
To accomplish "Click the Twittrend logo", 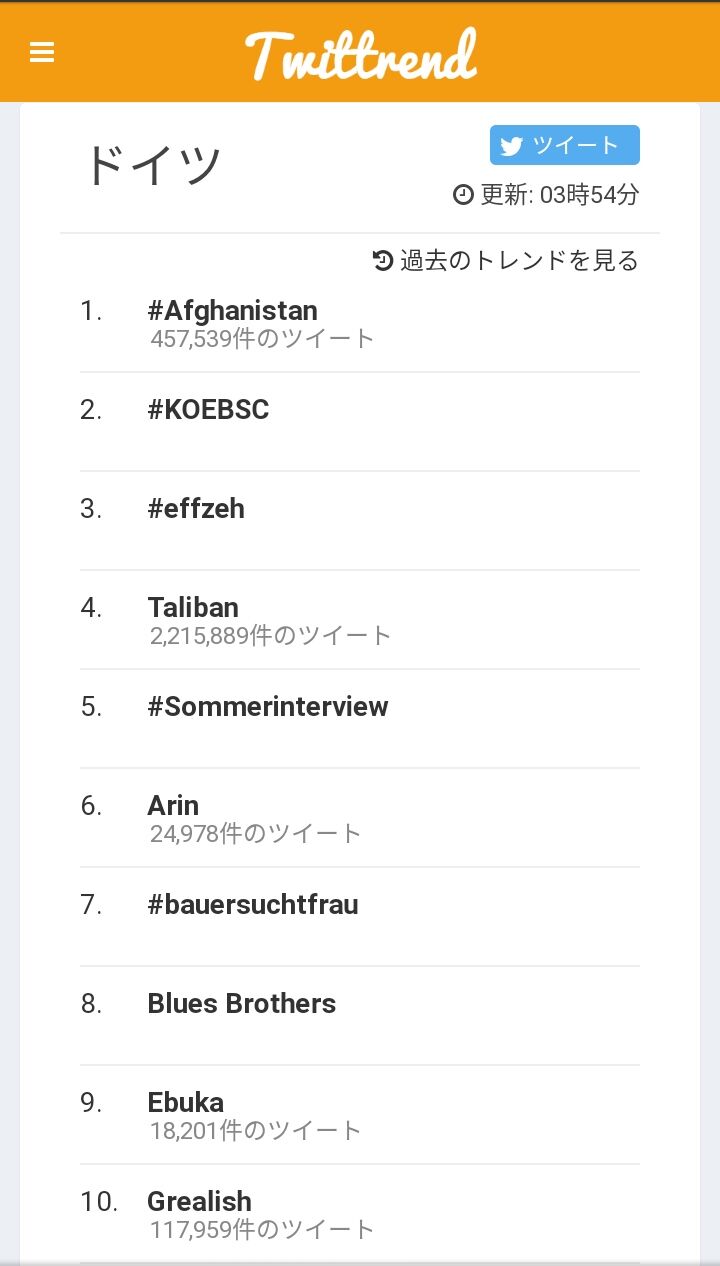I will 361,54.
